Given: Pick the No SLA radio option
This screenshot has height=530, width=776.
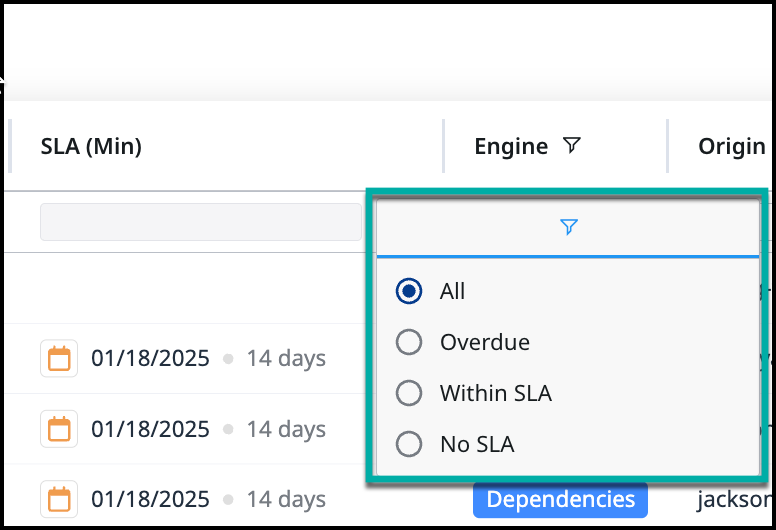Looking at the screenshot, I should point(409,444).
